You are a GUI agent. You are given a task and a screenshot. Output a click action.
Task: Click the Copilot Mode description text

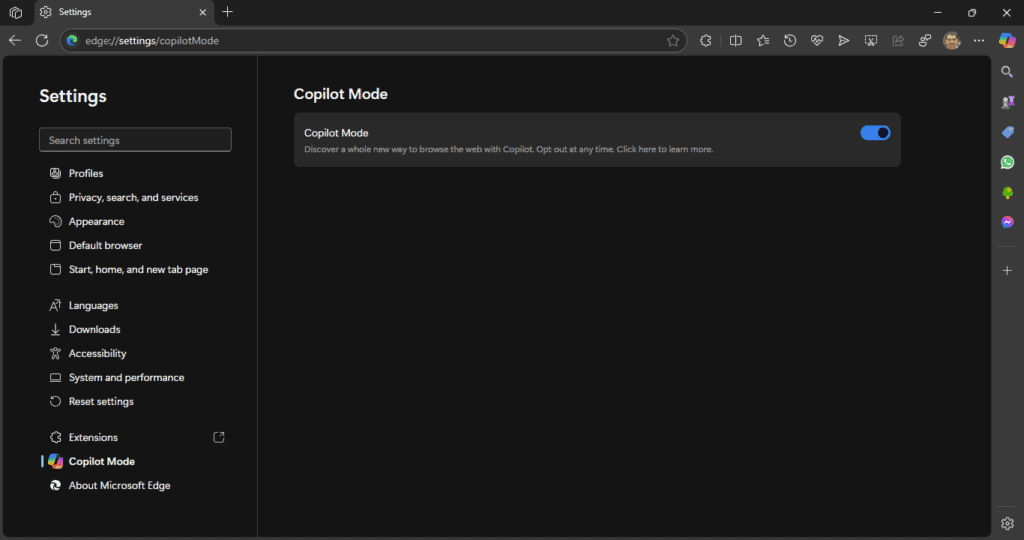[509, 150]
